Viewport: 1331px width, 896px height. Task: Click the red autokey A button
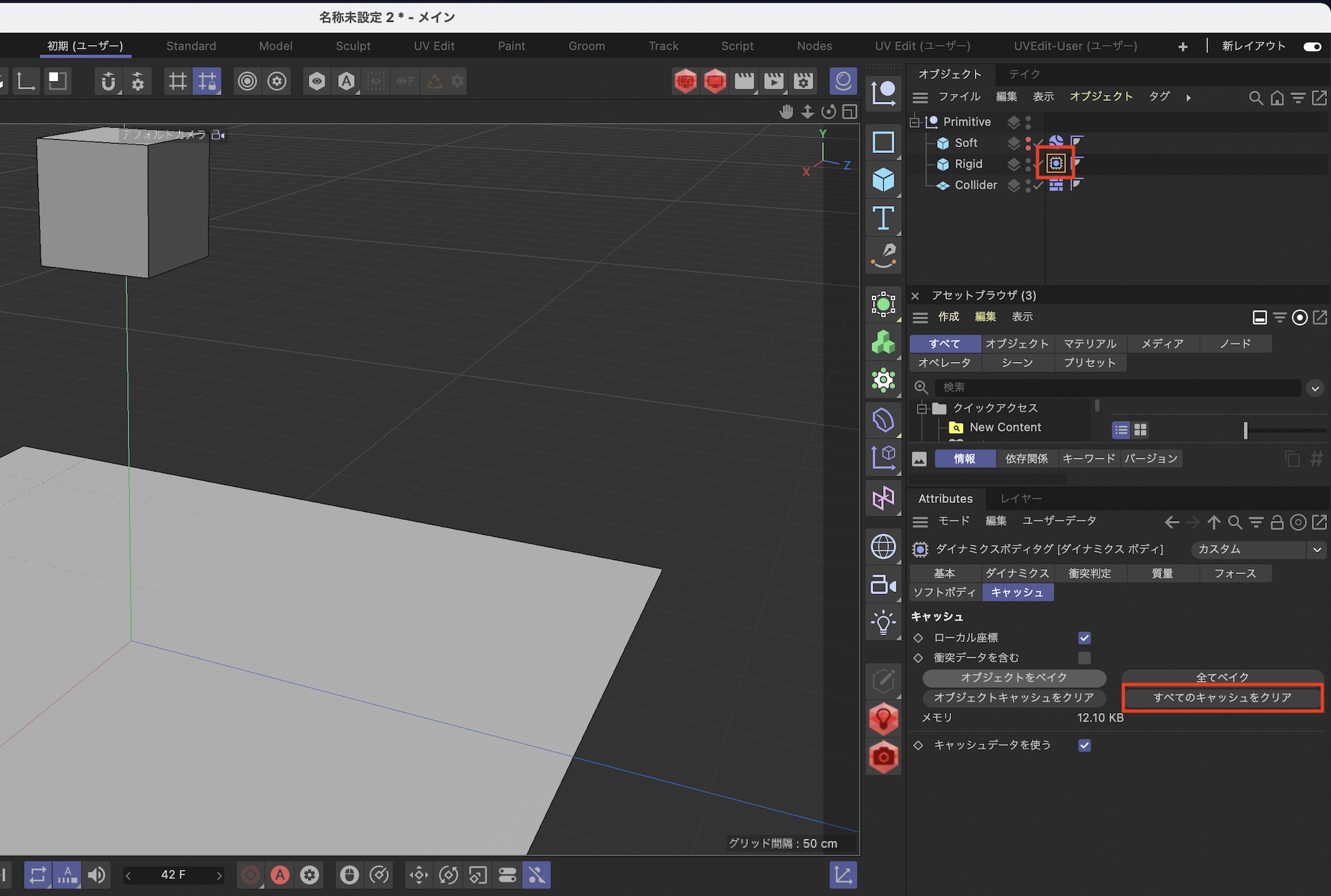coord(280,875)
